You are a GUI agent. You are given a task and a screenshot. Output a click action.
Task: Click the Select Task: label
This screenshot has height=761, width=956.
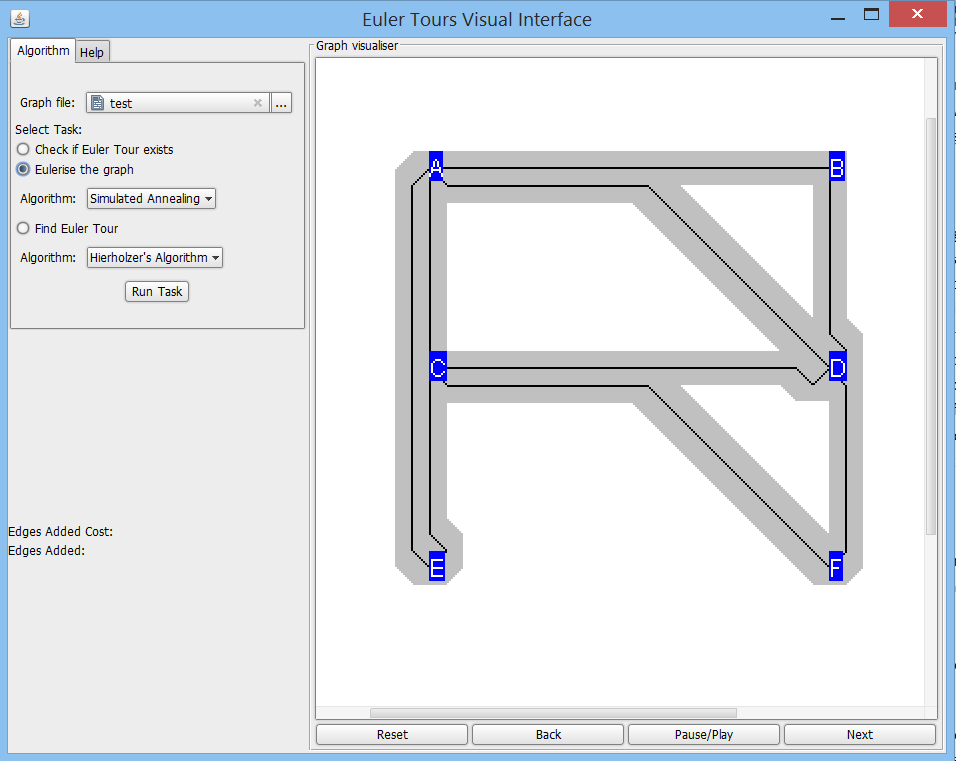pos(48,129)
